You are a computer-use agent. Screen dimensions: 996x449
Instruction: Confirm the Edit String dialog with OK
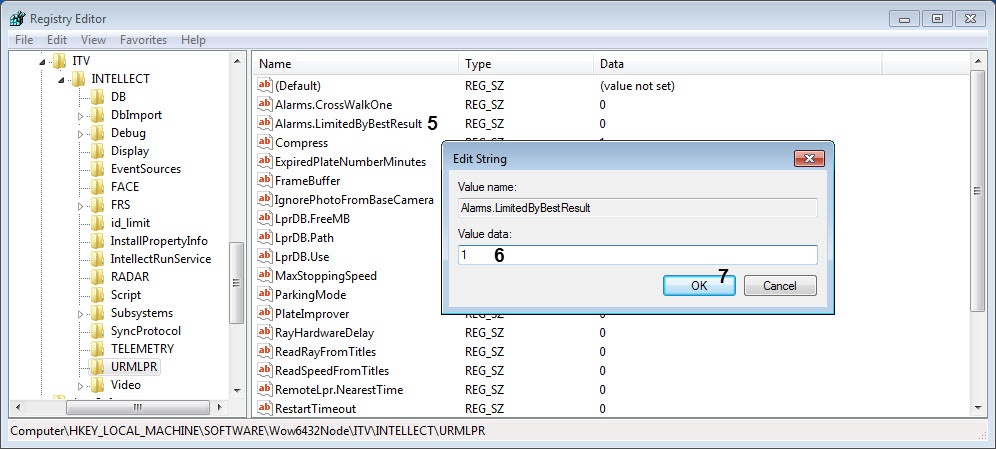[699, 285]
